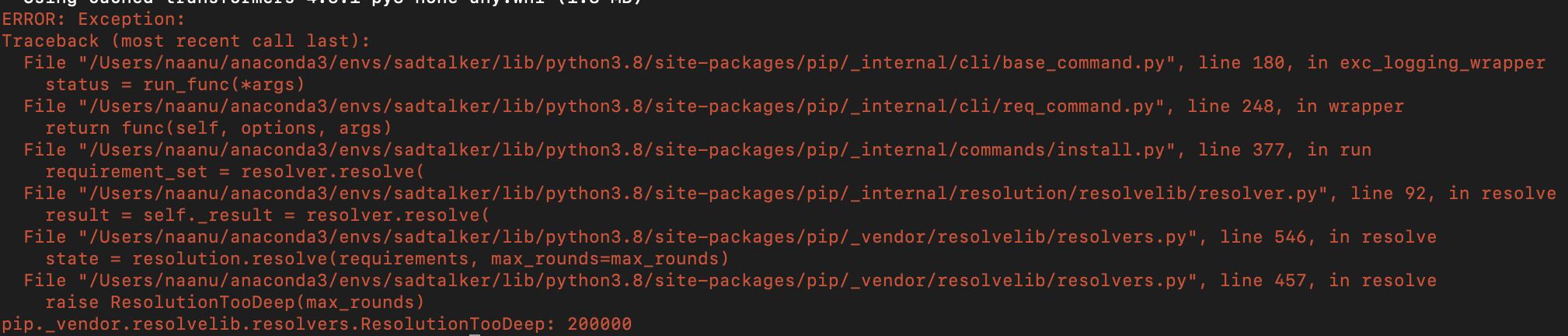Click the "return func(self, options, args)" line
This screenshot has height=336, width=1568.
(x=218, y=128)
